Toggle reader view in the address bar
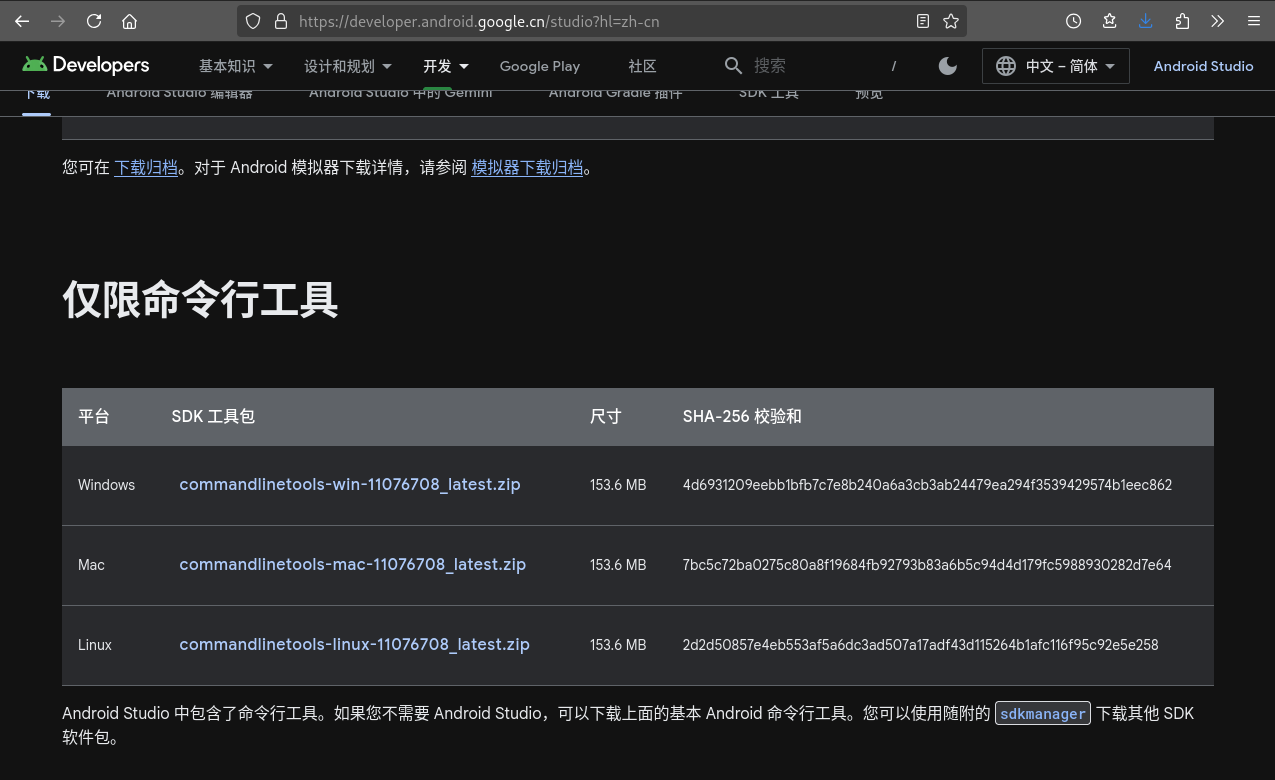This screenshot has height=780, width=1275. click(x=922, y=21)
